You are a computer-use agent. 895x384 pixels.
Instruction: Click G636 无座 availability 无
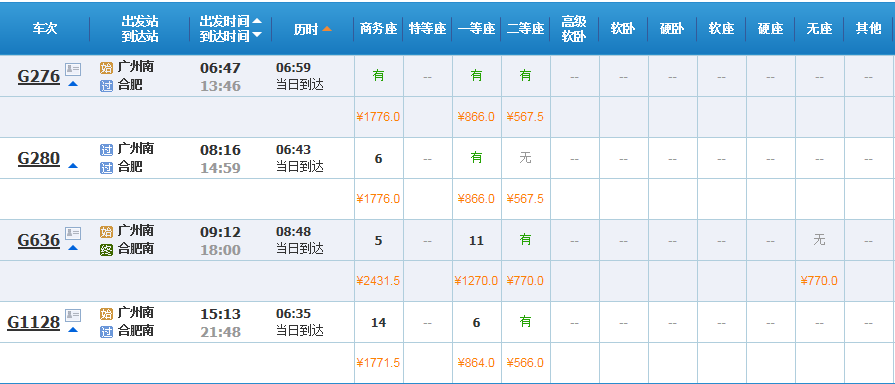pos(819,240)
